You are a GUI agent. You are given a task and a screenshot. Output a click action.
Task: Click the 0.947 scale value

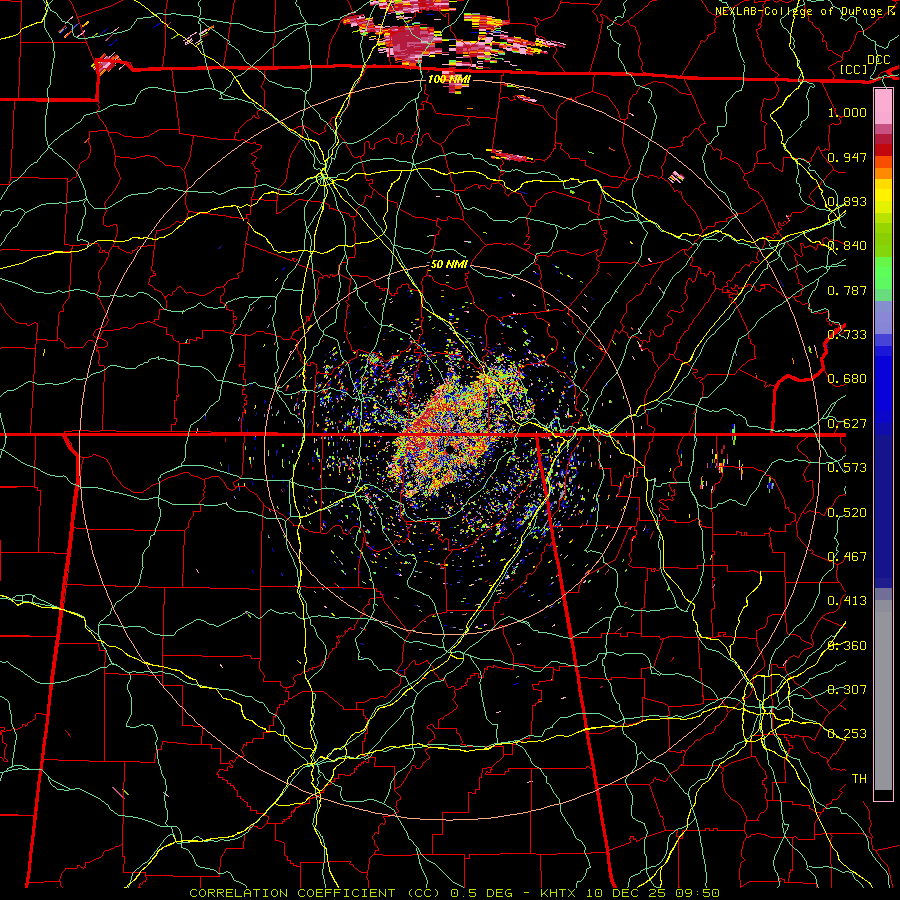coord(847,157)
